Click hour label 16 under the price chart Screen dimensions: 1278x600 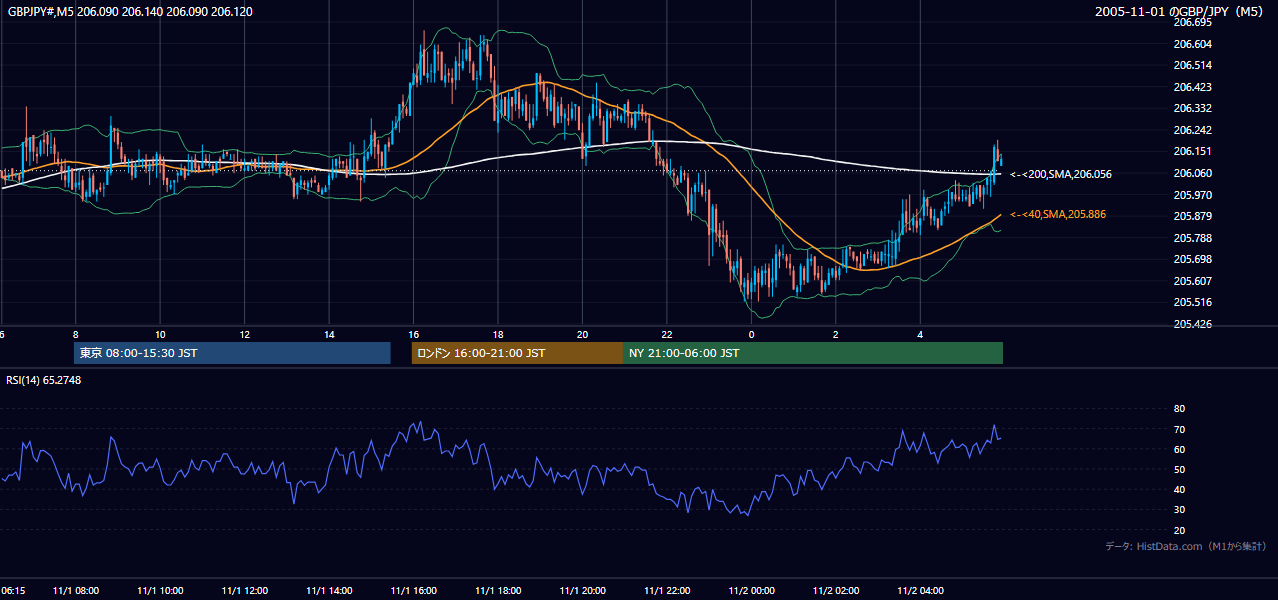[414, 334]
